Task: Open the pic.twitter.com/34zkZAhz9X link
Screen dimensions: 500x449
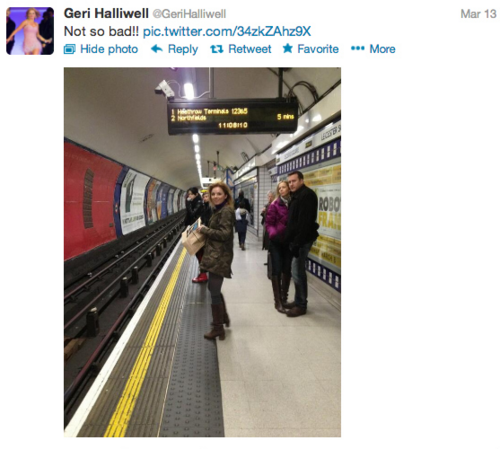Action: click(227, 32)
